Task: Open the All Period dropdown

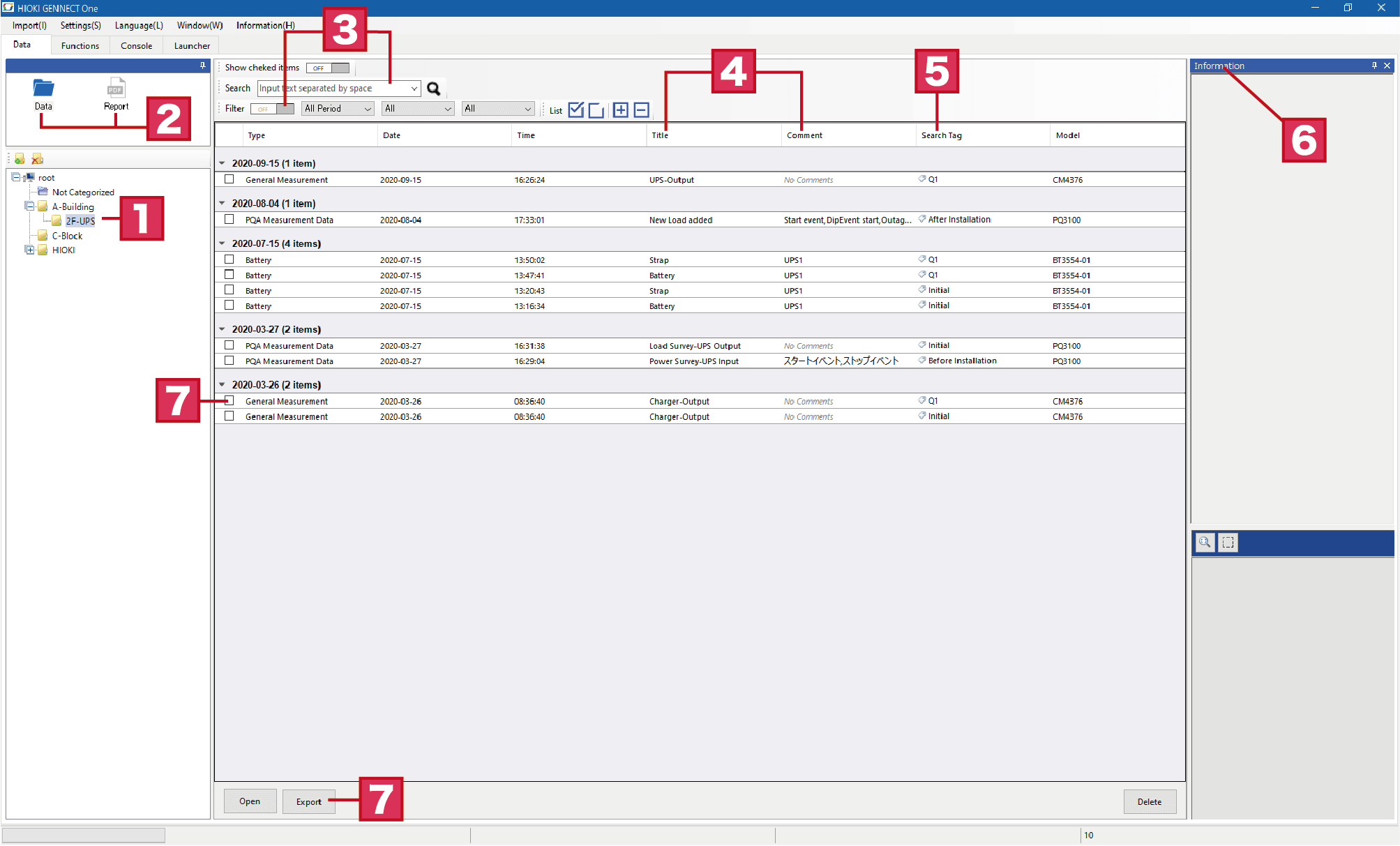Action: tap(338, 109)
